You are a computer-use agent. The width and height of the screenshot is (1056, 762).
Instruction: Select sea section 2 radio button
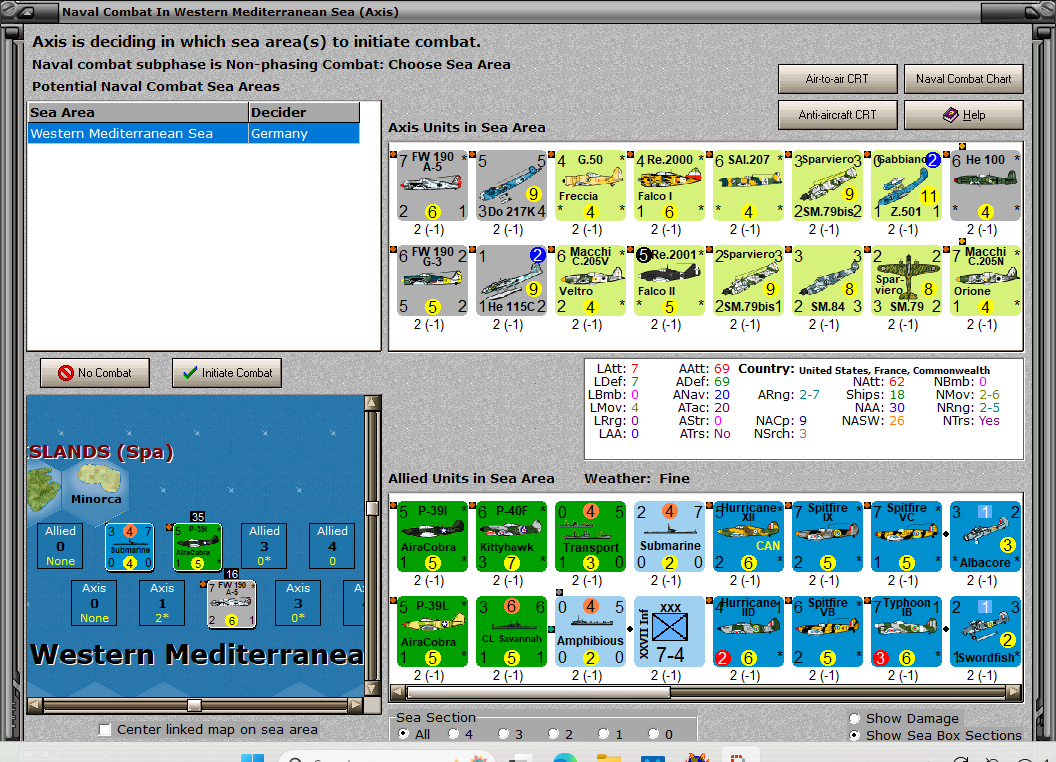(x=554, y=734)
